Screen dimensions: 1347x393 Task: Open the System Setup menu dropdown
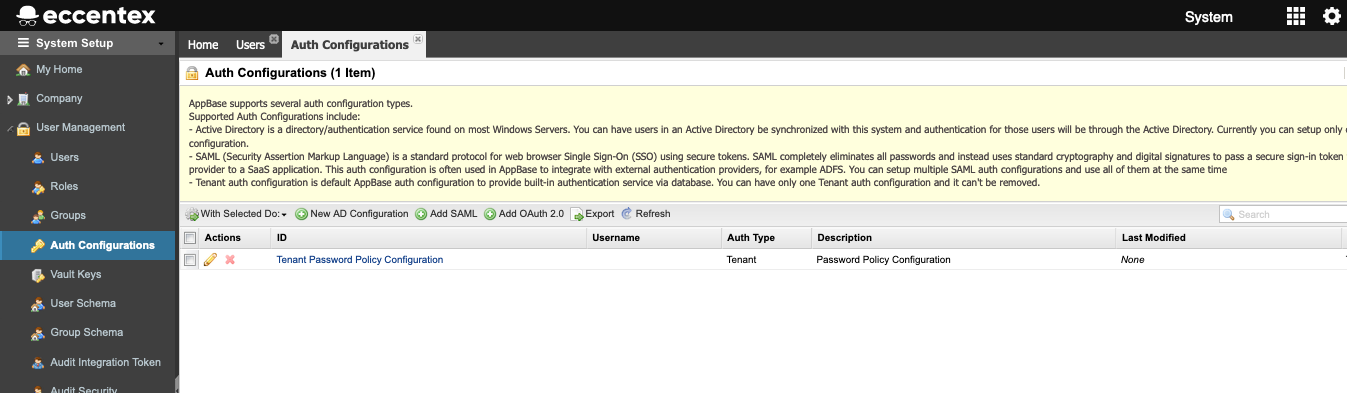[x=89, y=44]
